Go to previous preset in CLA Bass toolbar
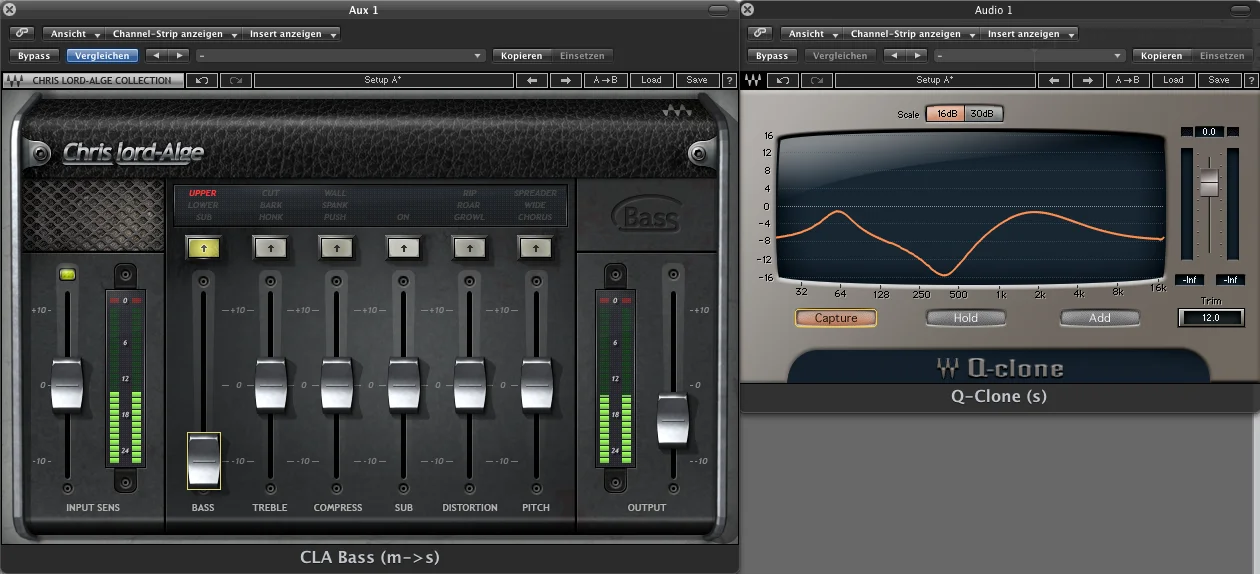Viewport: 1260px width, 574px height. click(x=532, y=80)
